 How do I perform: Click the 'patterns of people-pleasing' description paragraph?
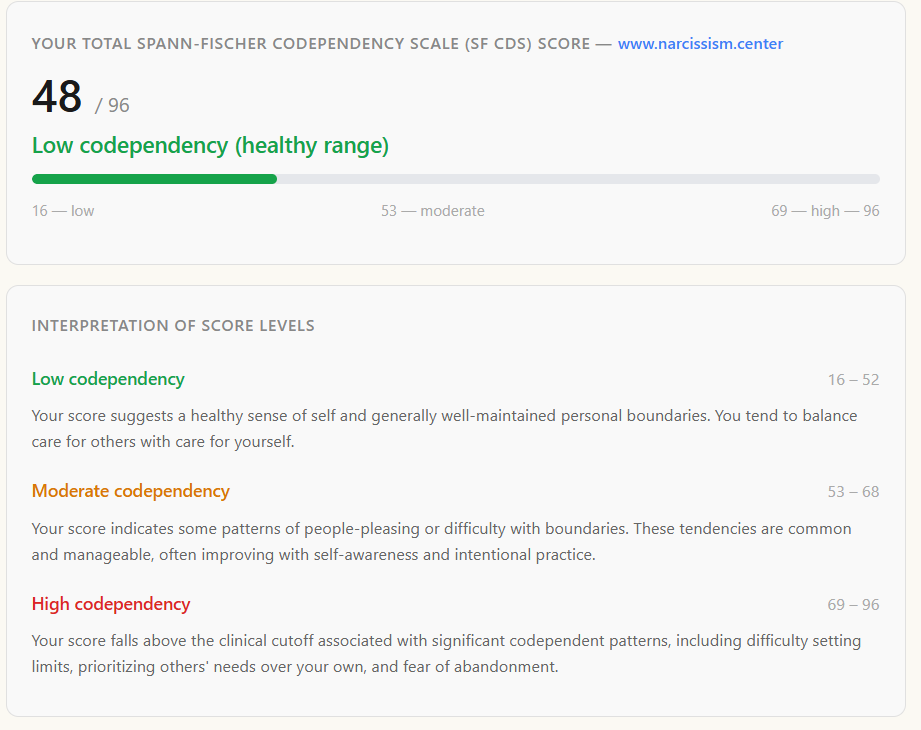pyautogui.click(x=442, y=541)
